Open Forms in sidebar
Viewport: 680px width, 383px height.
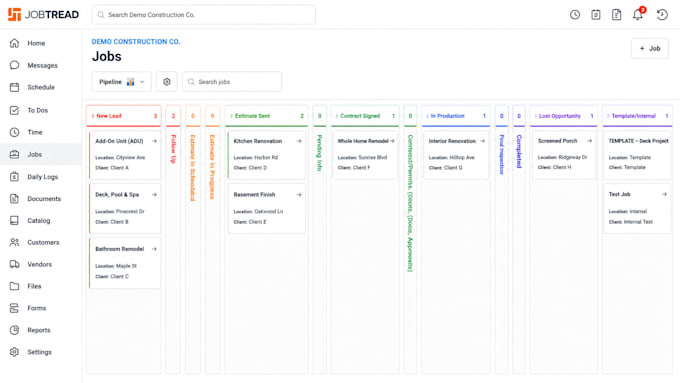(x=41, y=308)
